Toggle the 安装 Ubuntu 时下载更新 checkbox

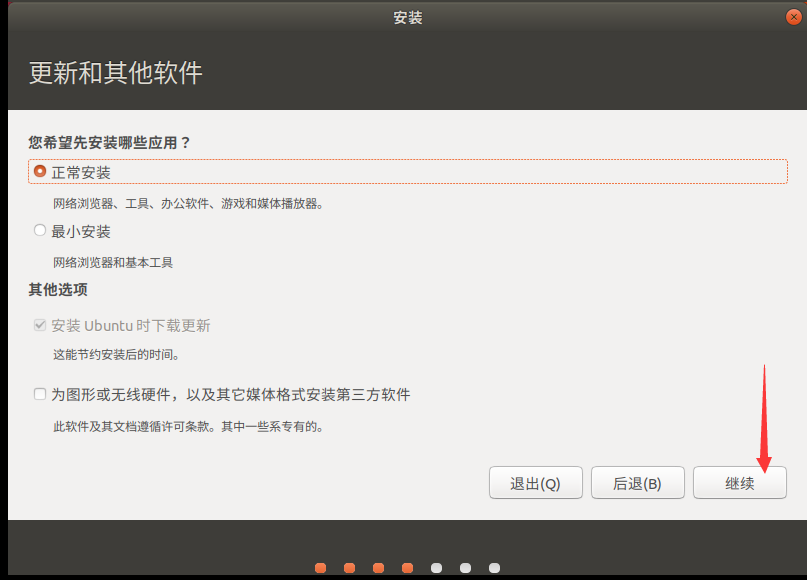pos(40,325)
